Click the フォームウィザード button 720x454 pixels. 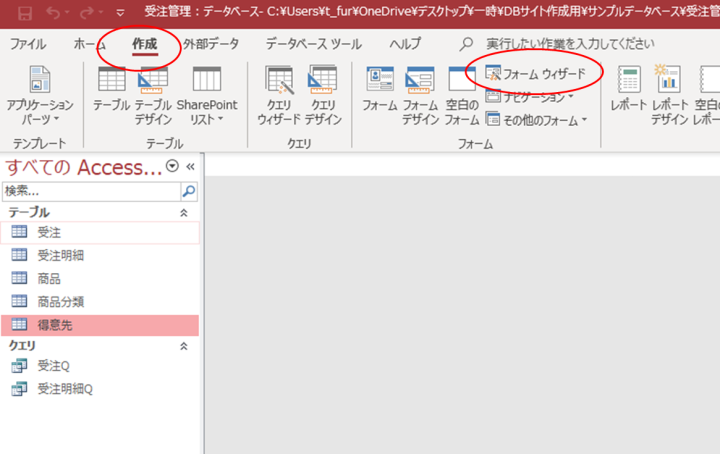(x=536, y=75)
